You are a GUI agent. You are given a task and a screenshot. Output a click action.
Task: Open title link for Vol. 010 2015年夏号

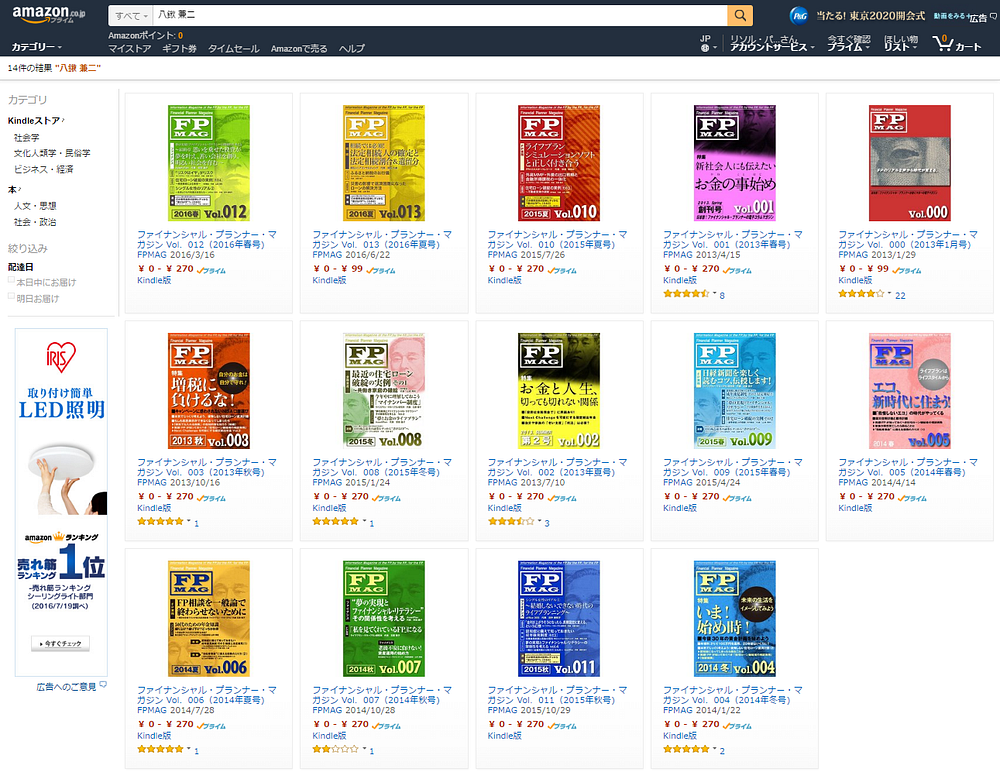click(557, 239)
